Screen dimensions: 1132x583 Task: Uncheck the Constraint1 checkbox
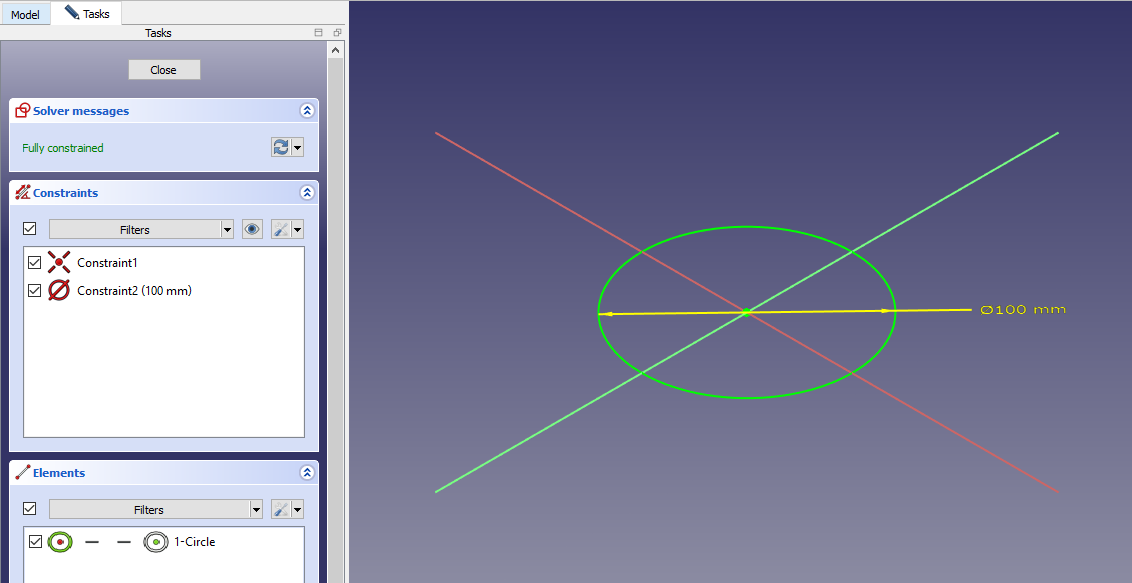[35, 263]
